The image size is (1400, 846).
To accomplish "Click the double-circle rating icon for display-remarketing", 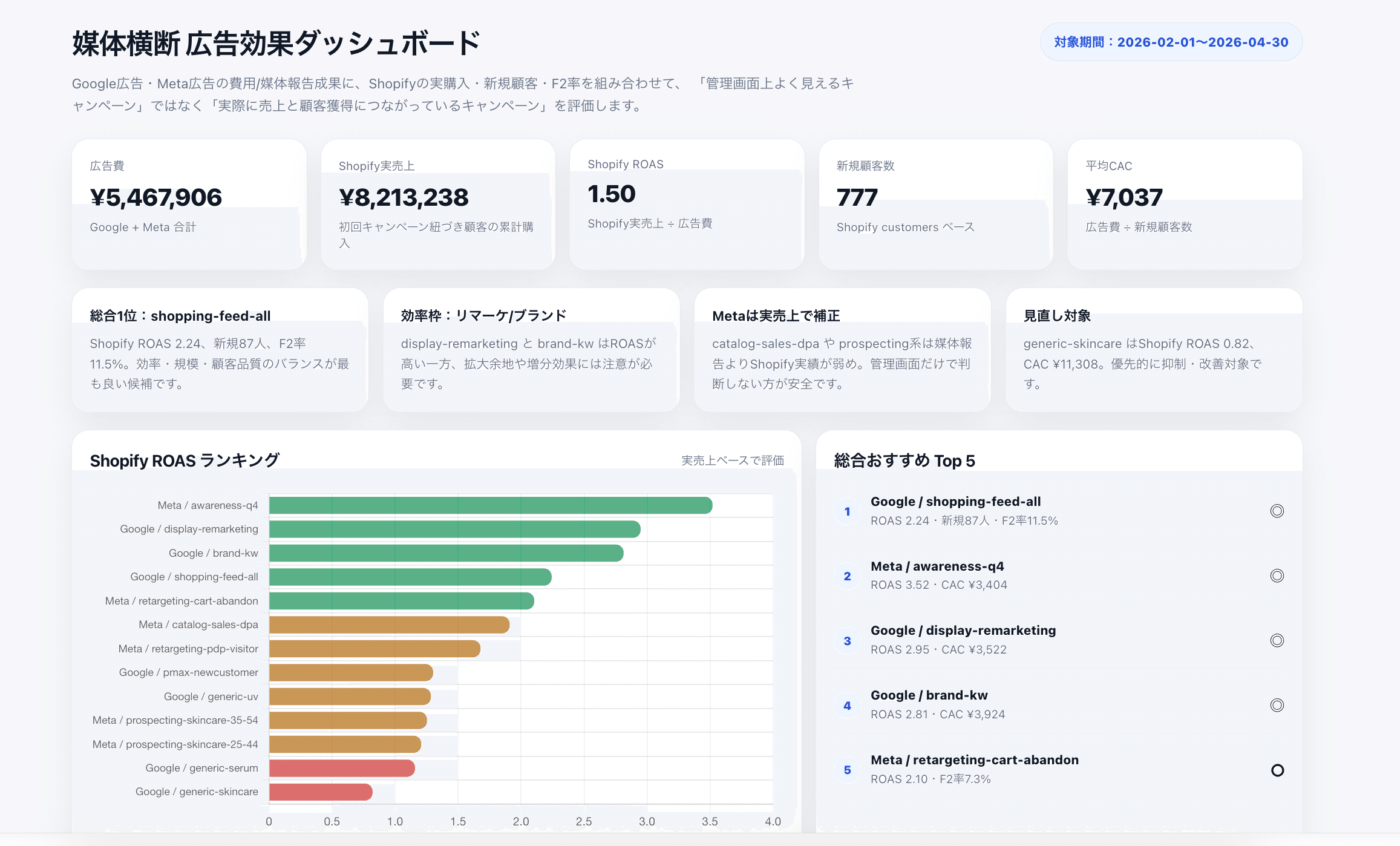I will 1277,640.
